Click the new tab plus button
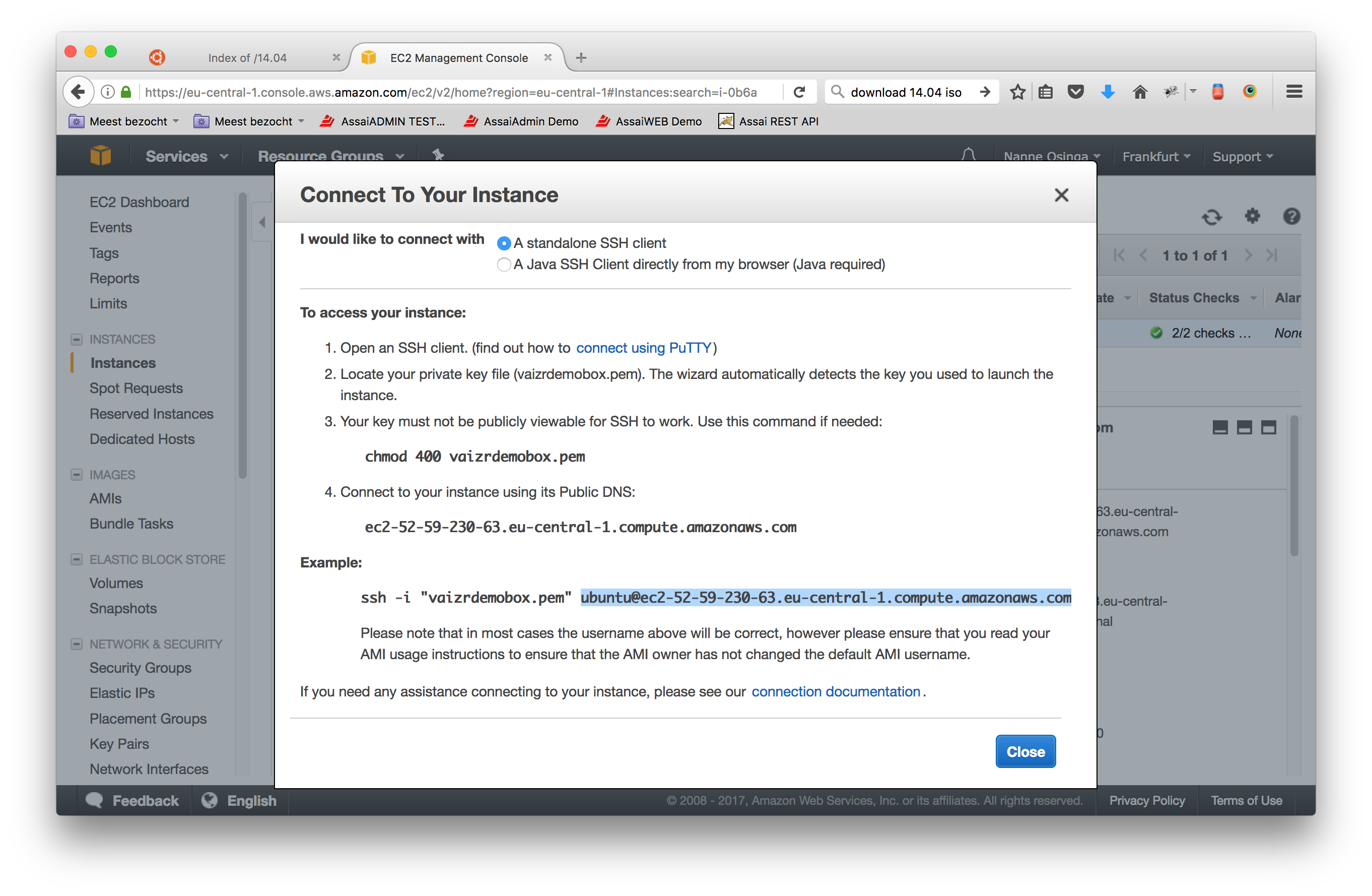 tap(581, 57)
